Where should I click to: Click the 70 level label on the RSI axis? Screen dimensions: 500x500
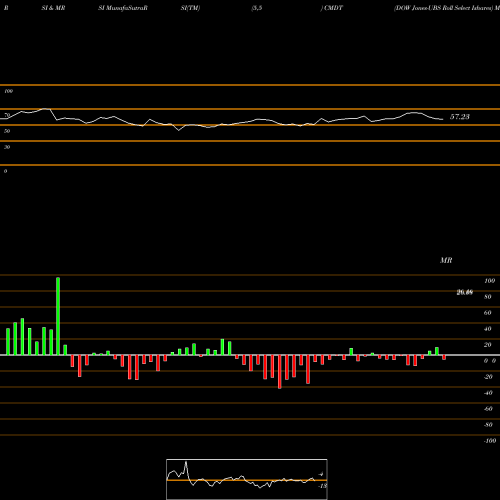(x=7, y=115)
